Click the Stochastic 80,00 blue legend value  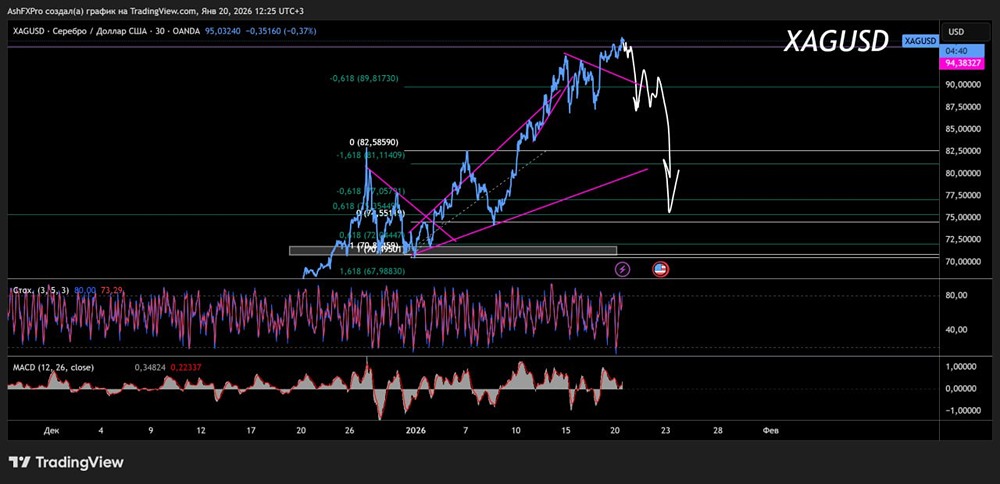pyautogui.click(x=85, y=290)
